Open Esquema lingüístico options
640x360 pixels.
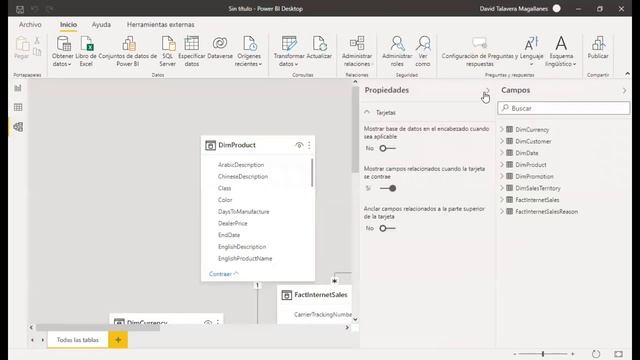point(561,51)
